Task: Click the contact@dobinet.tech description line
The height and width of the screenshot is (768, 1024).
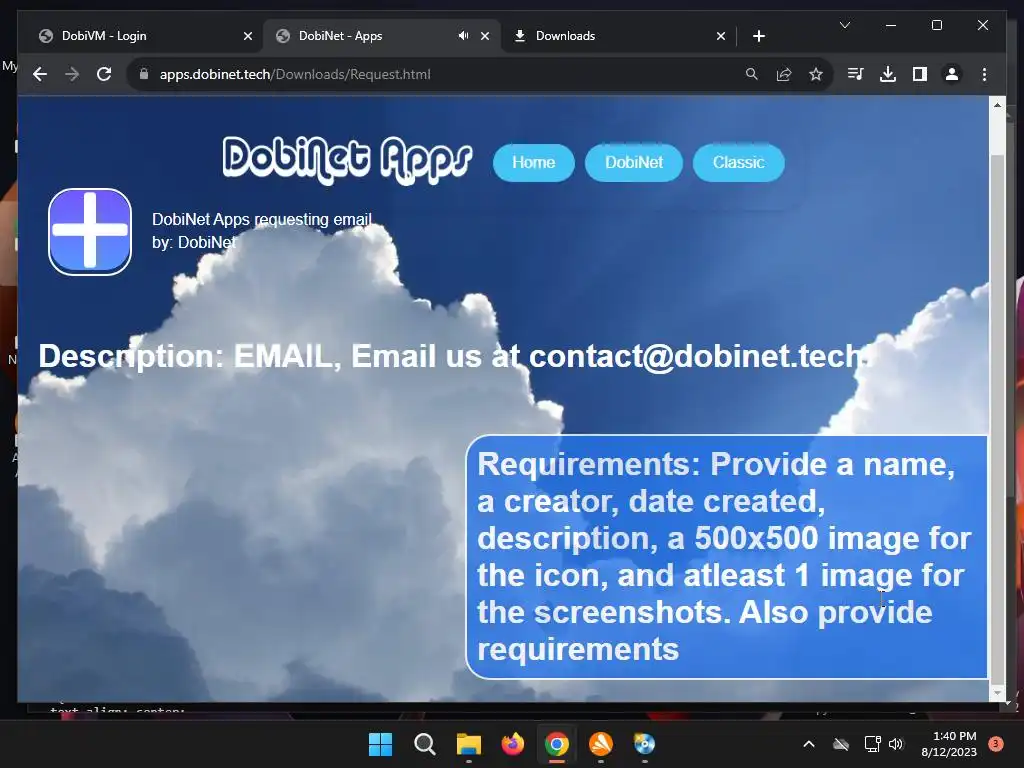Action: click(x=454, y=356)
